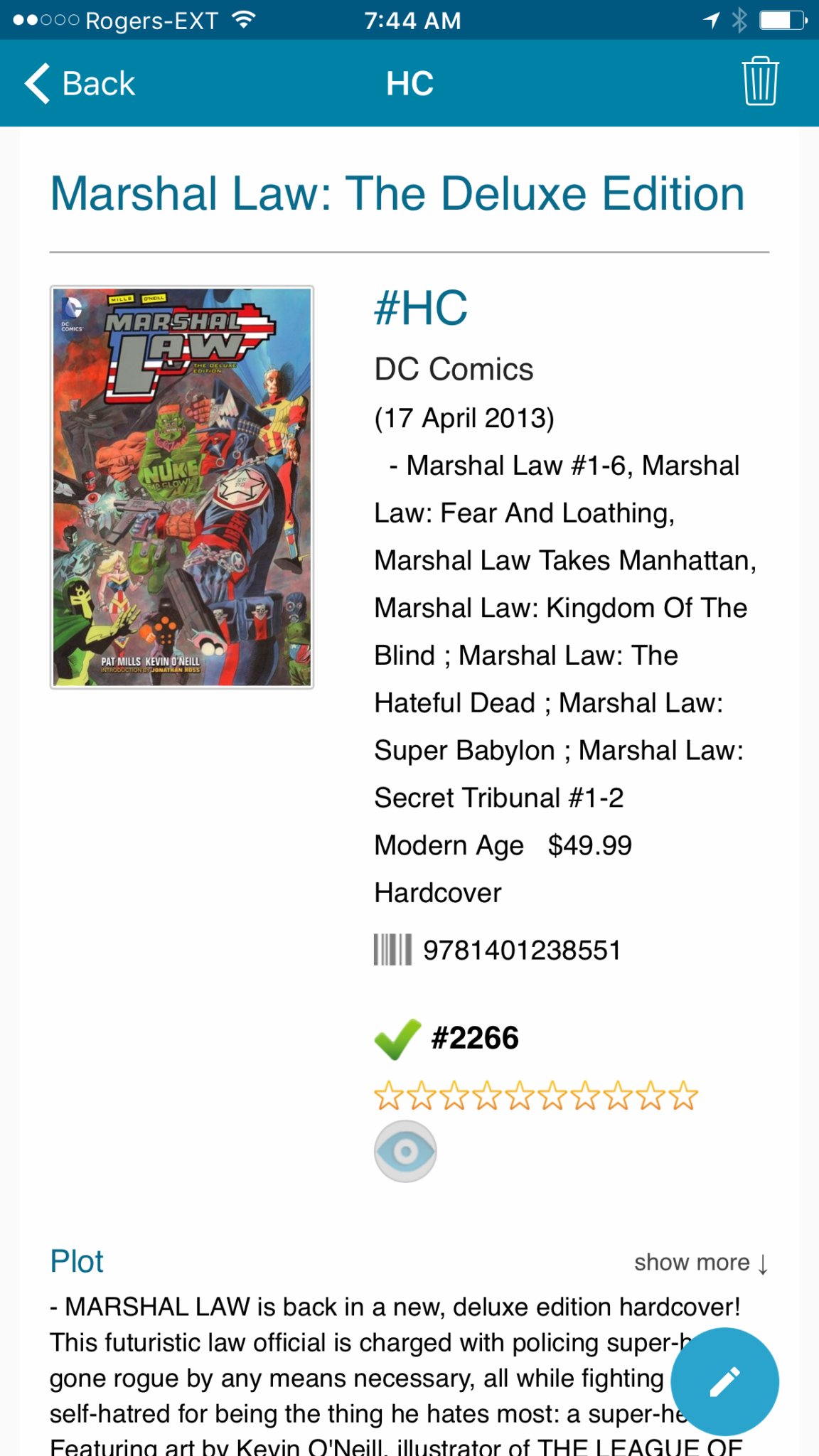Toggle the eye read-status icon
Image resolution: width=819 pixels, height=1456 pixels.
[x=405, y=1151]
